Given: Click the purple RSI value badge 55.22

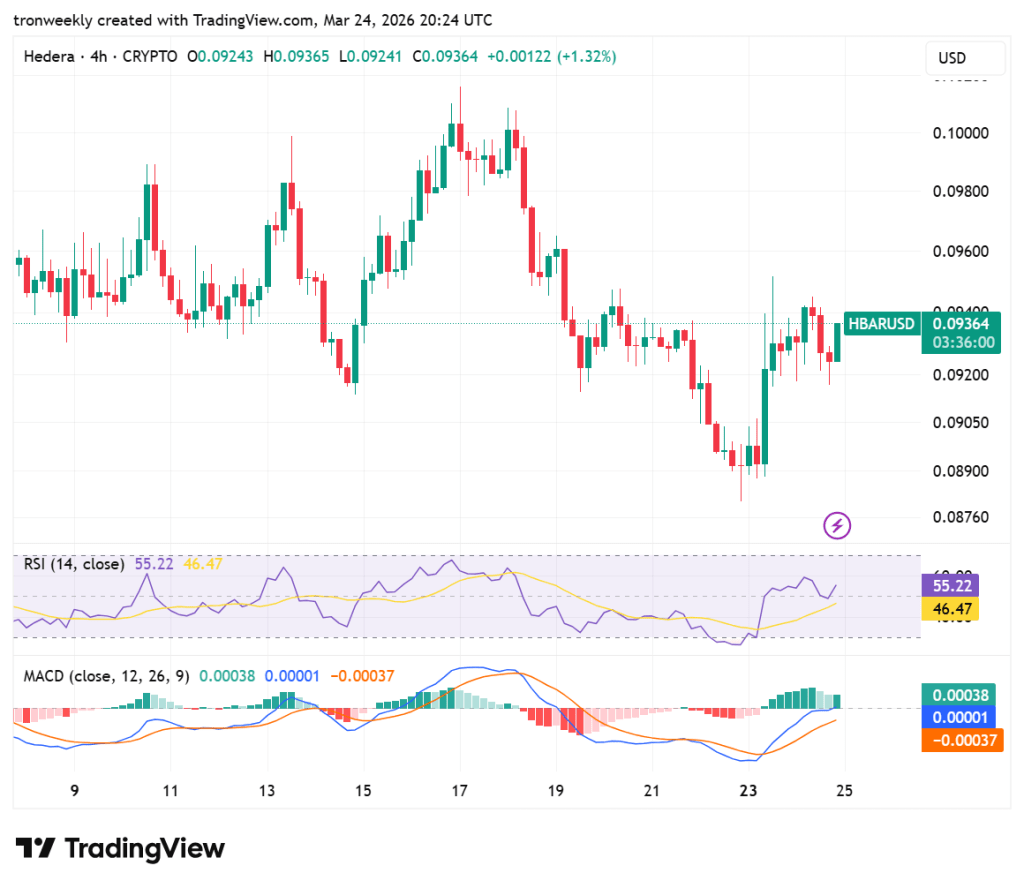Looking at the screenshot, I should [x=948, y=586].
